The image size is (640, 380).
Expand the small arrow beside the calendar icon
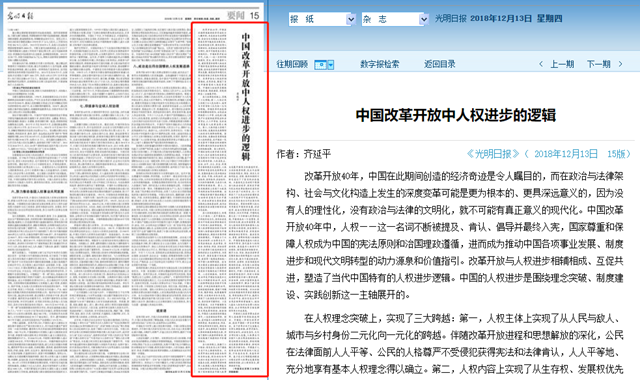pos(331,64)
